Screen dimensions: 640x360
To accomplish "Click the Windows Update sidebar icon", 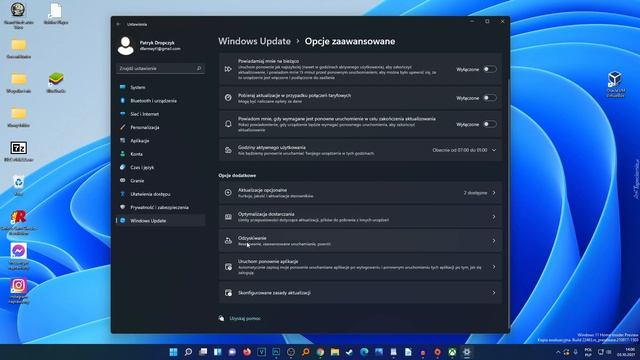I will pyautogui.click(x=122, y=220).
